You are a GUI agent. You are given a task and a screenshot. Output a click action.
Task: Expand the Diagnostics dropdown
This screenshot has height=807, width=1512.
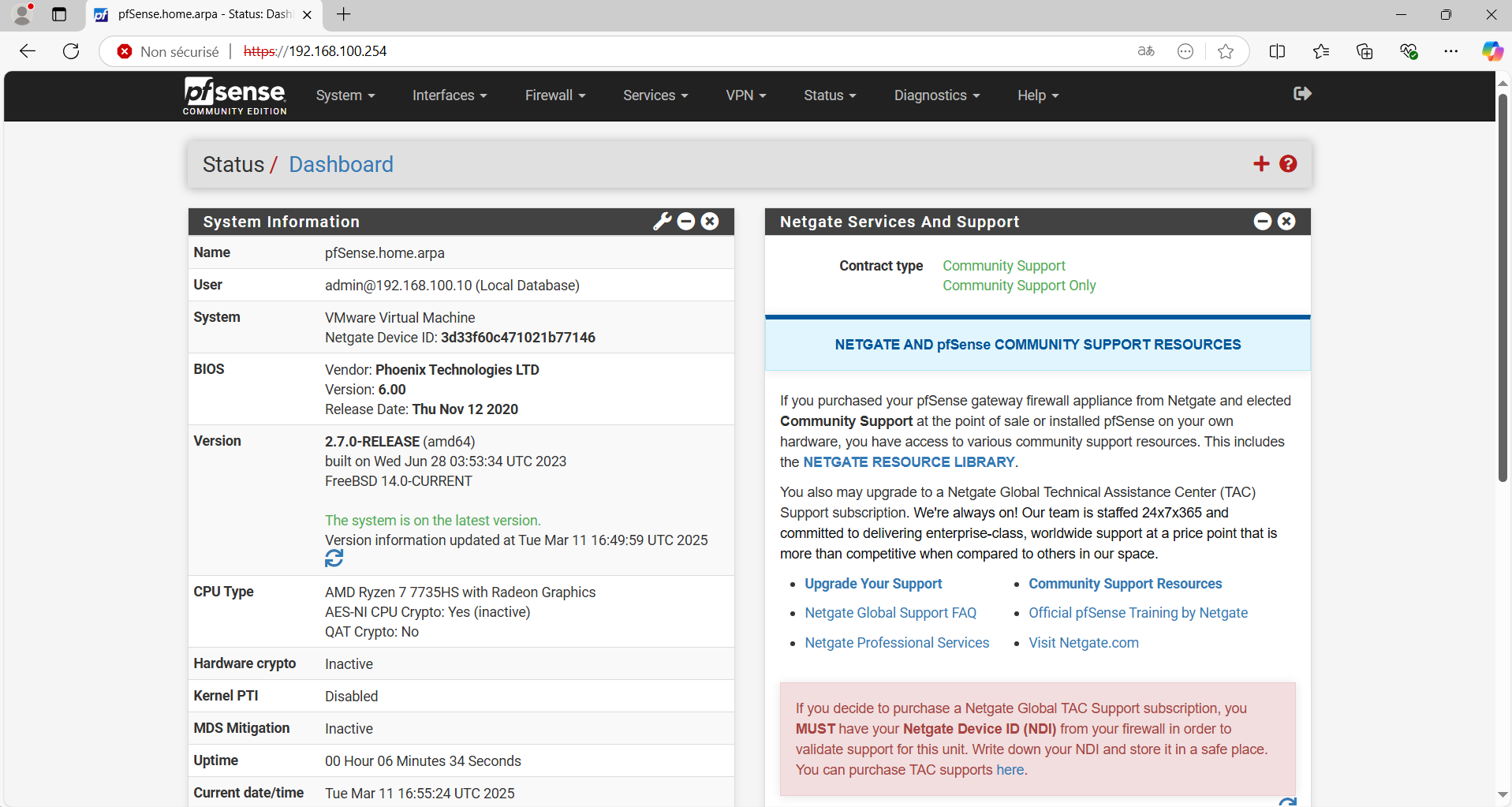point(935,95)
